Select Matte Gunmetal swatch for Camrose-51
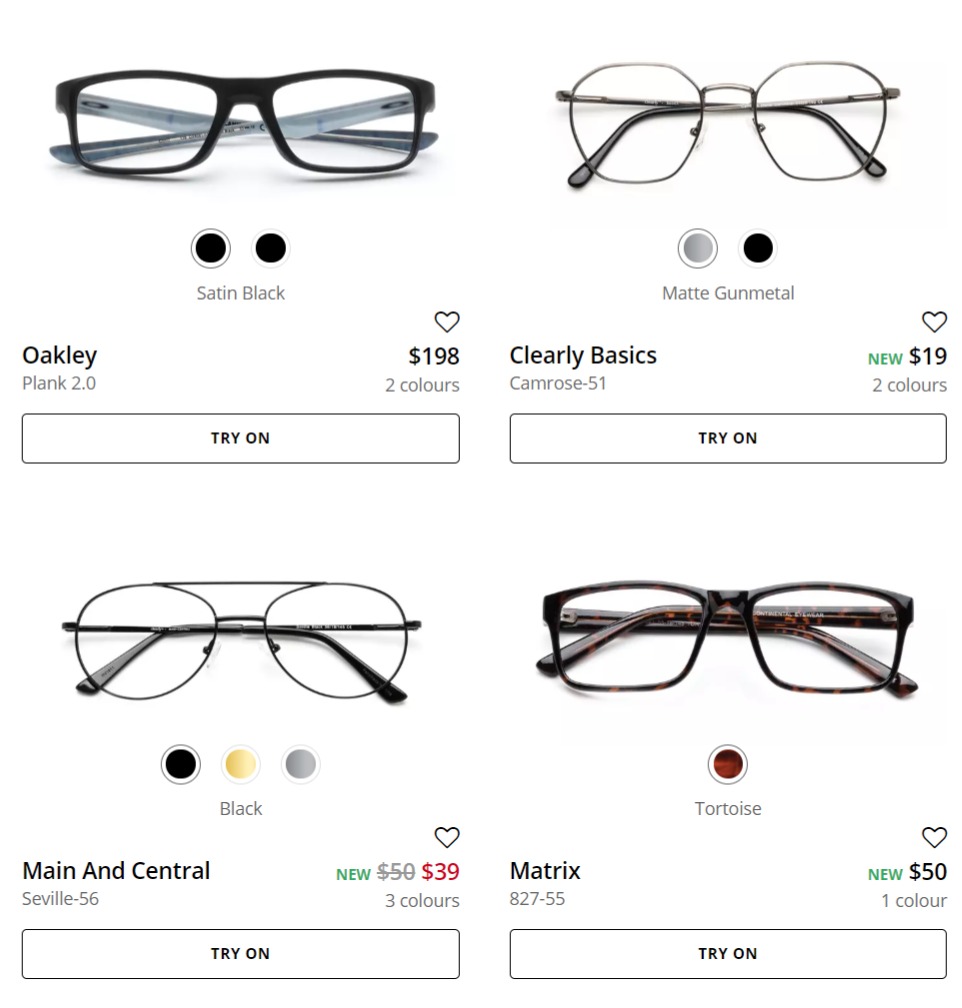The height and width of the screenshot is (1008, 962). tap(698, 248)
